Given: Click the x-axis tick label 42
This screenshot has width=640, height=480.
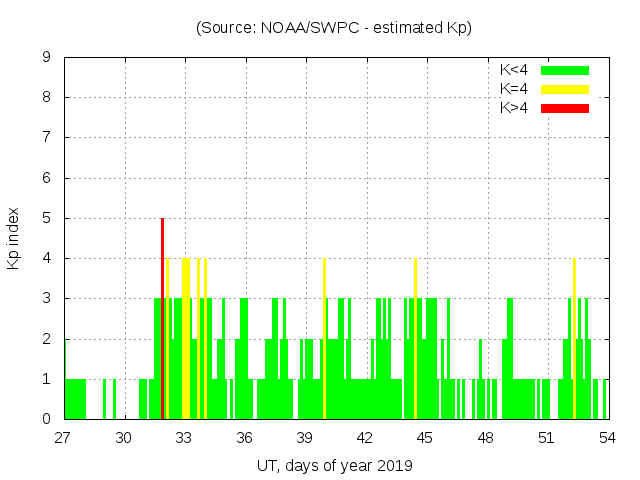Looking at the screenshot, I should (365, 437).
